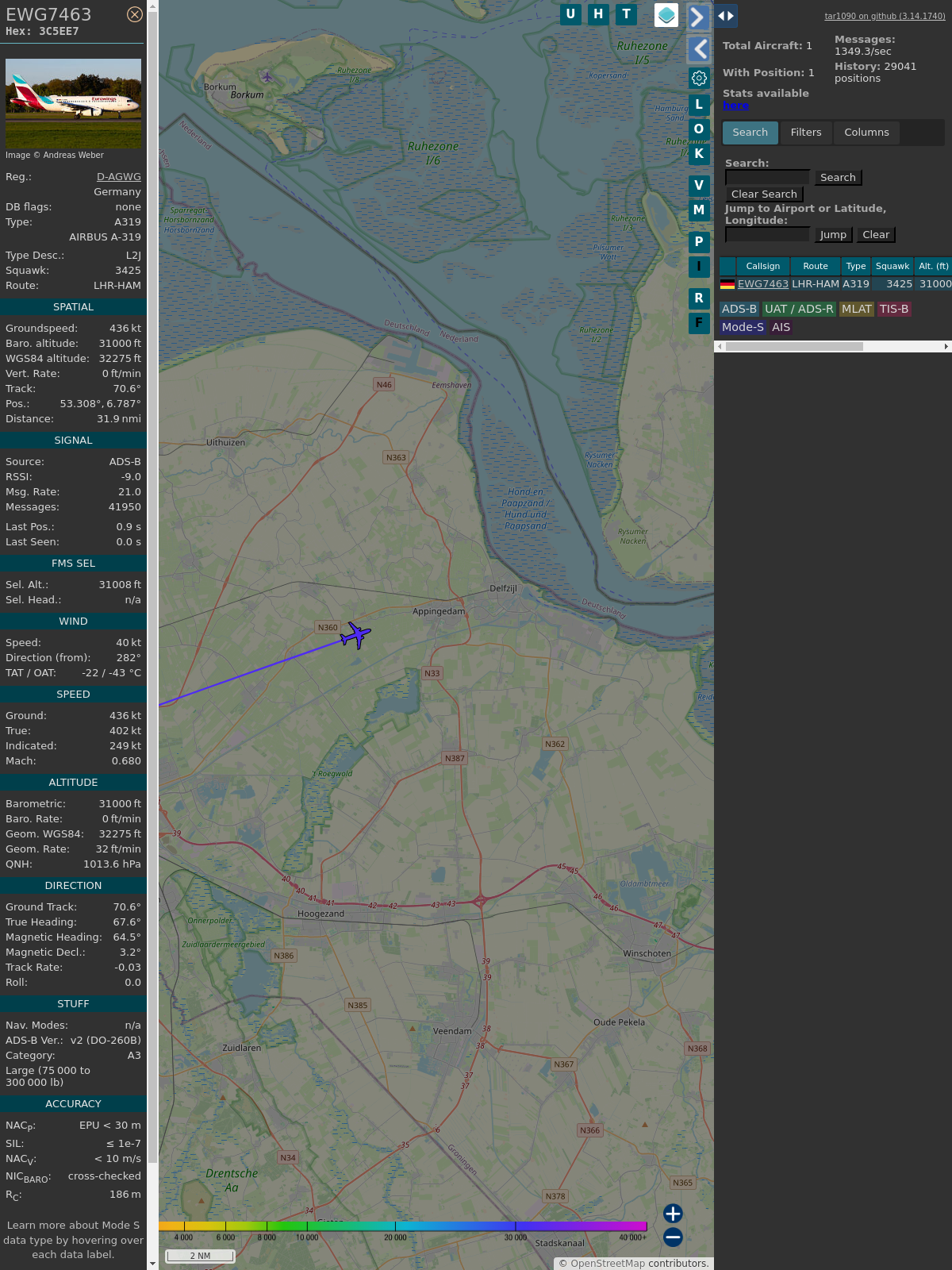The width and height of the screenshot is (952, 1270).
Task: Focus the Jump to Airport input field
Action: click(x=768, y=235)
